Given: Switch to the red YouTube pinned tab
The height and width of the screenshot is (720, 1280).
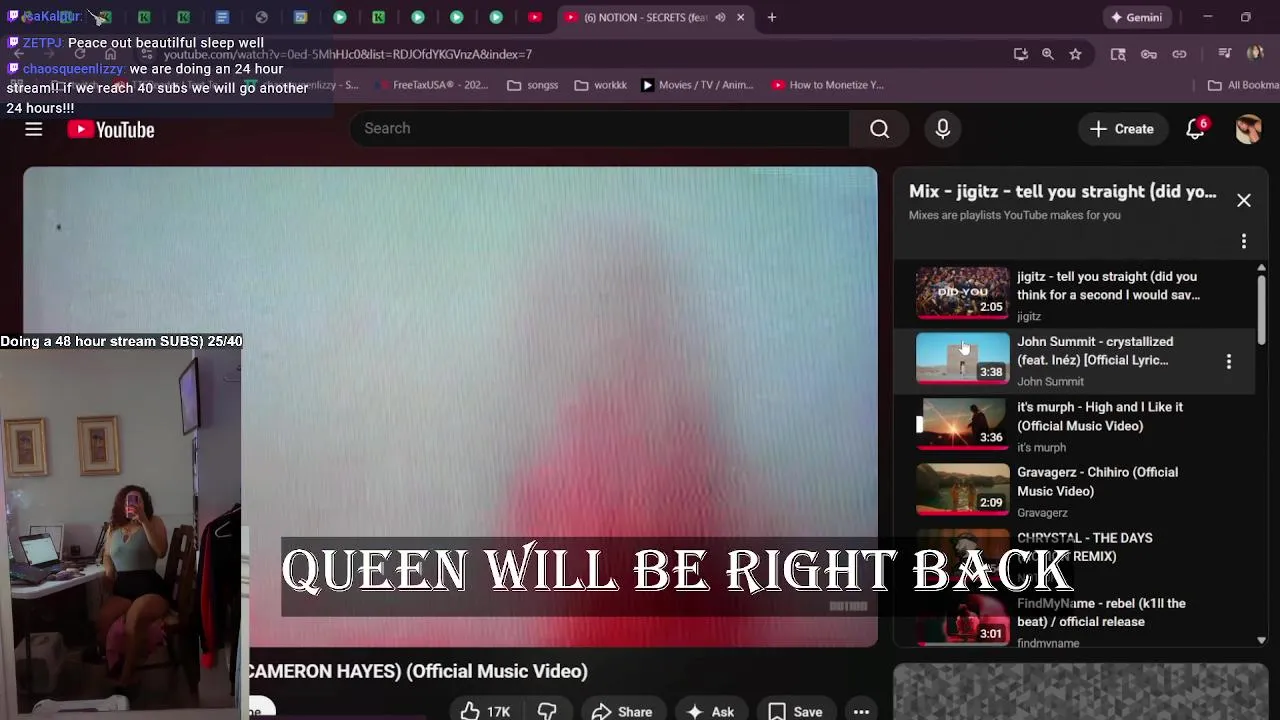Looking at the screenshot, I should pos(535,17).
